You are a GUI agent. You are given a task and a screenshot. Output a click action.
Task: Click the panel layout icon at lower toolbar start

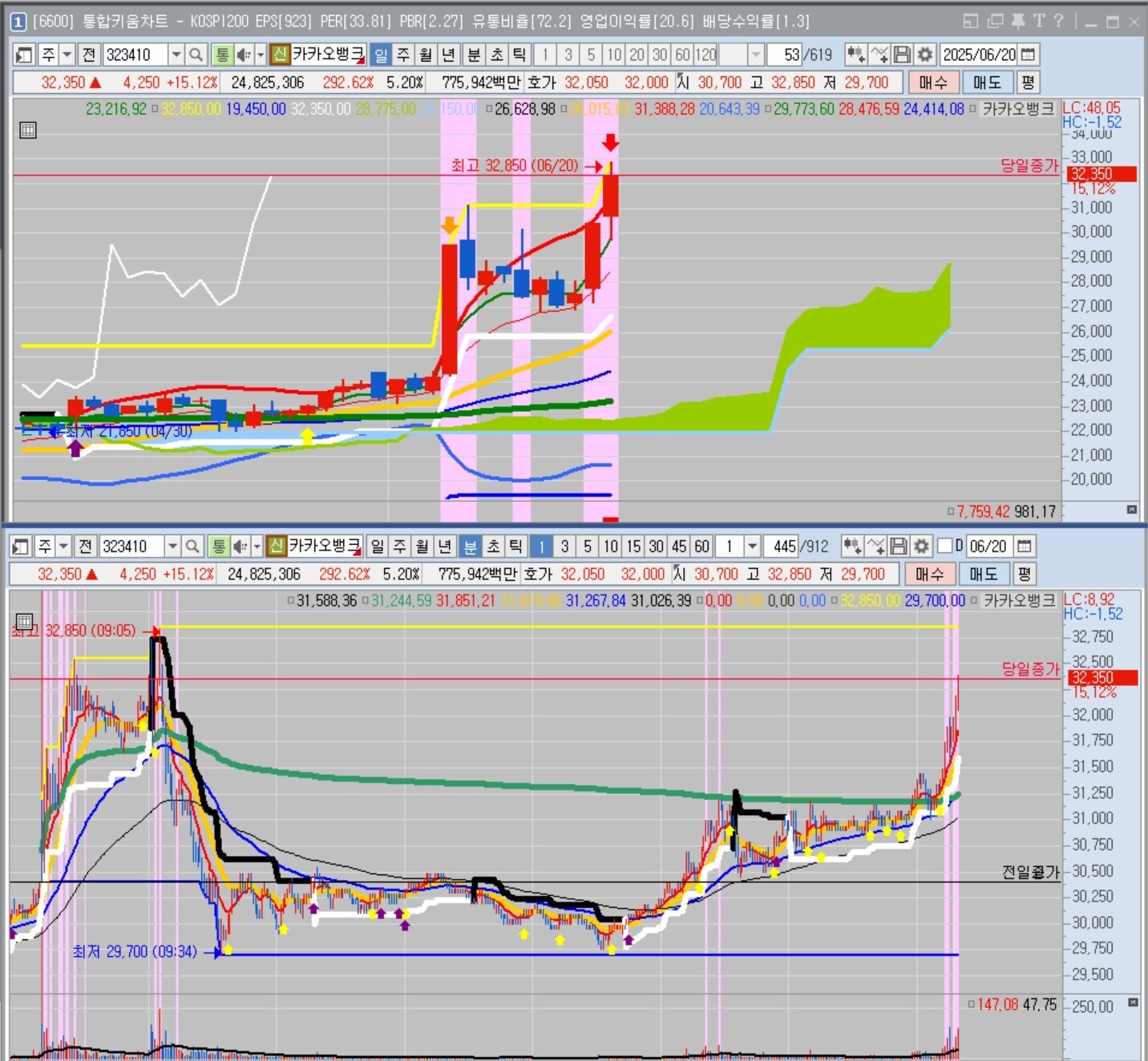pyautogui.click(x=21, y=547)
